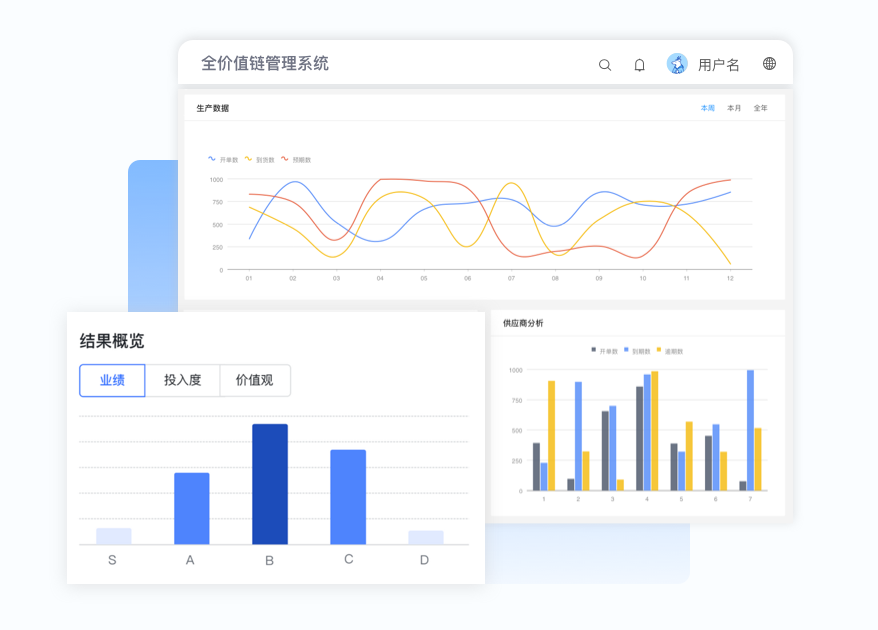Click the 全价值链管理系统 title
The image size is (878, 630).
tap(265, 63)
